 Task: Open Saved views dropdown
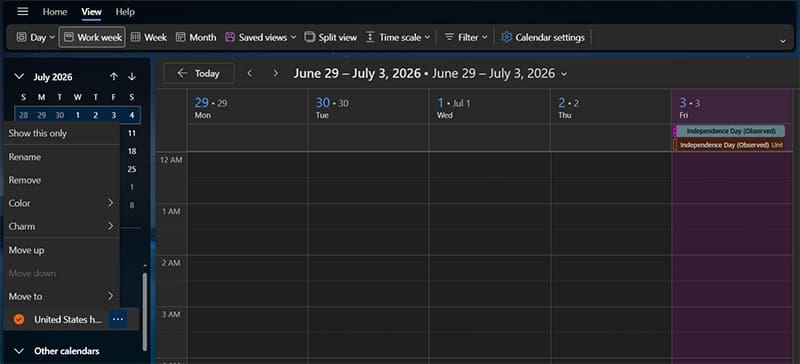(260, 37)
